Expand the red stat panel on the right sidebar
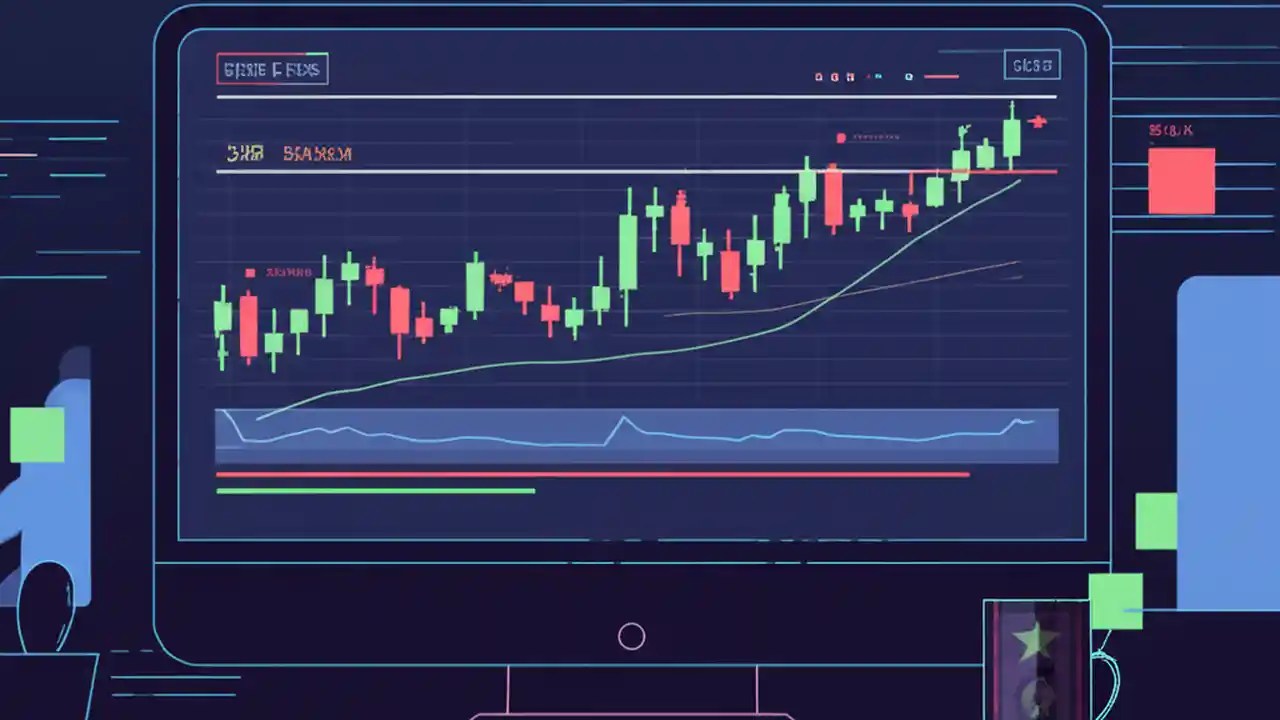This screenshot has width=1280, height=720. (1182, 180)
